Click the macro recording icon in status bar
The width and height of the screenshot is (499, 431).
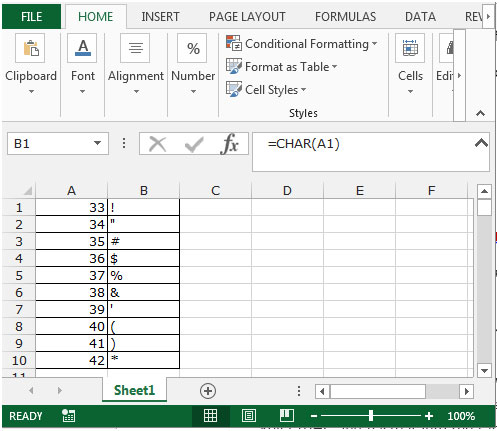[68, 416]
